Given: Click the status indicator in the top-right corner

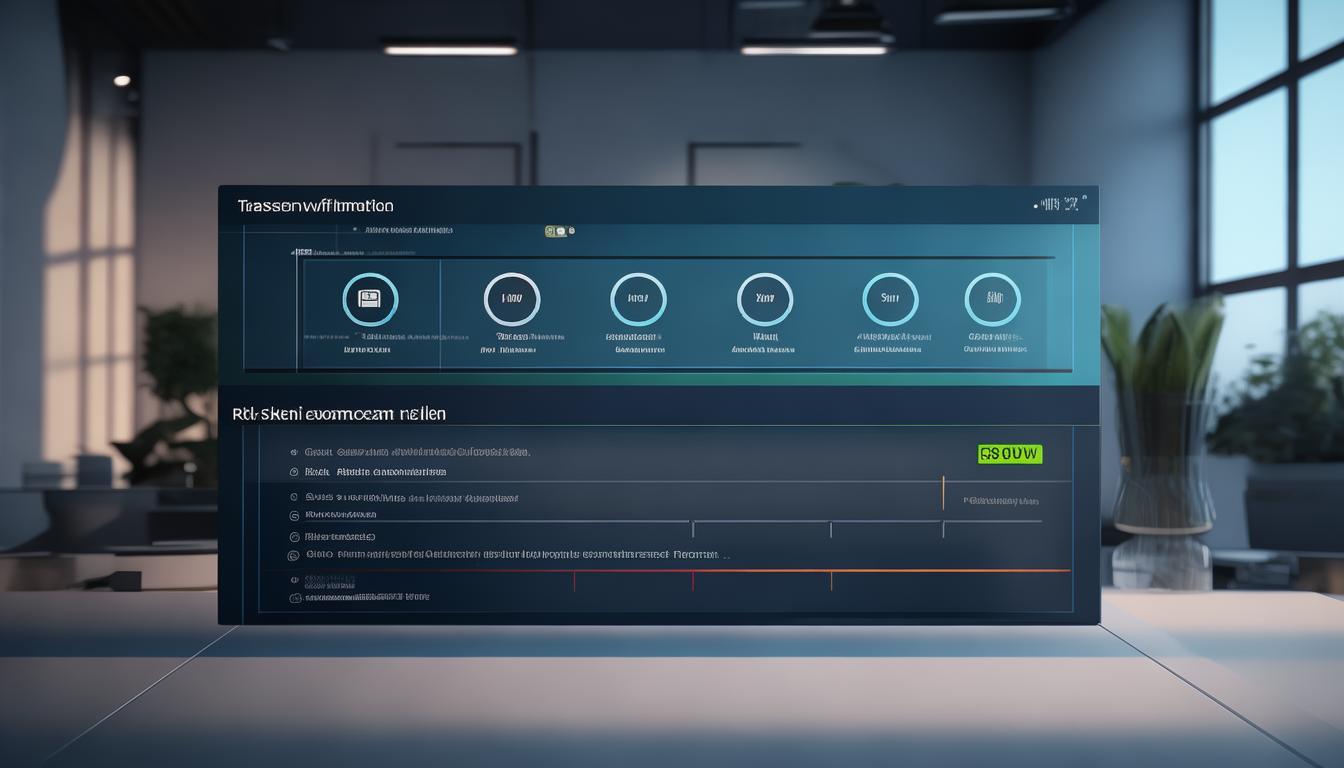Looking at the screenshot, I should tap(1060, 205).
